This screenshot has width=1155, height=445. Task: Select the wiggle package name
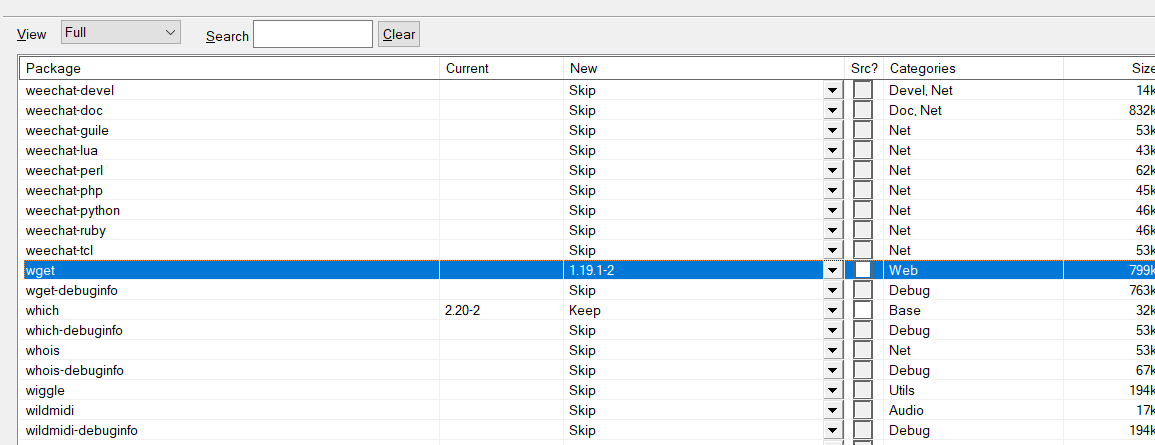pyautogui.click(x=45, y=390)
